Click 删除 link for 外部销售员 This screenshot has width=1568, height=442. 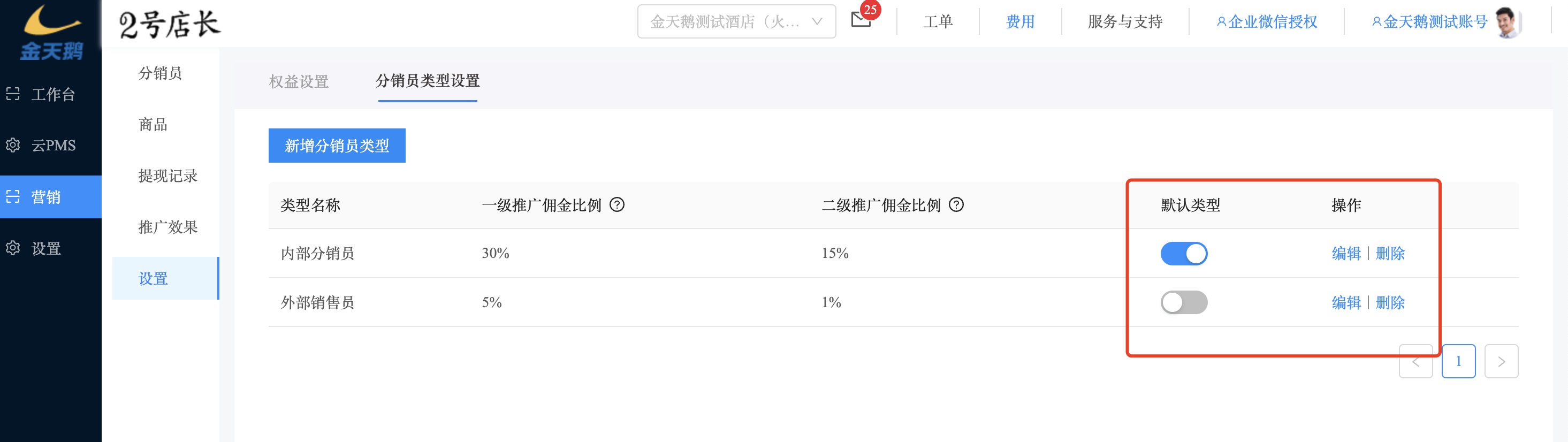coord(1390,302)
